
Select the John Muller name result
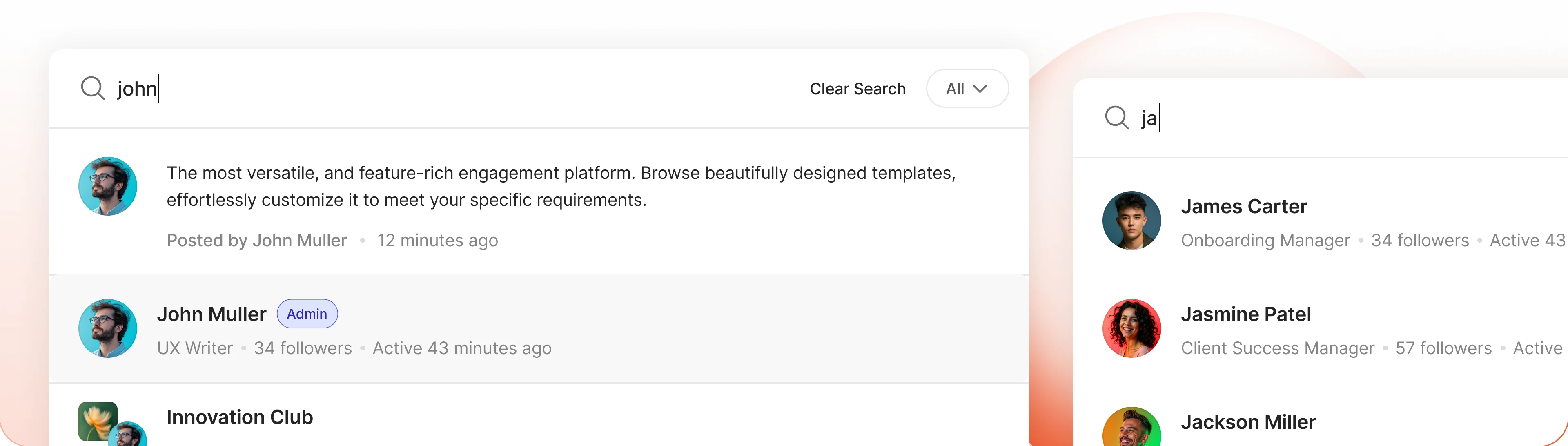(x=211, y=314)
